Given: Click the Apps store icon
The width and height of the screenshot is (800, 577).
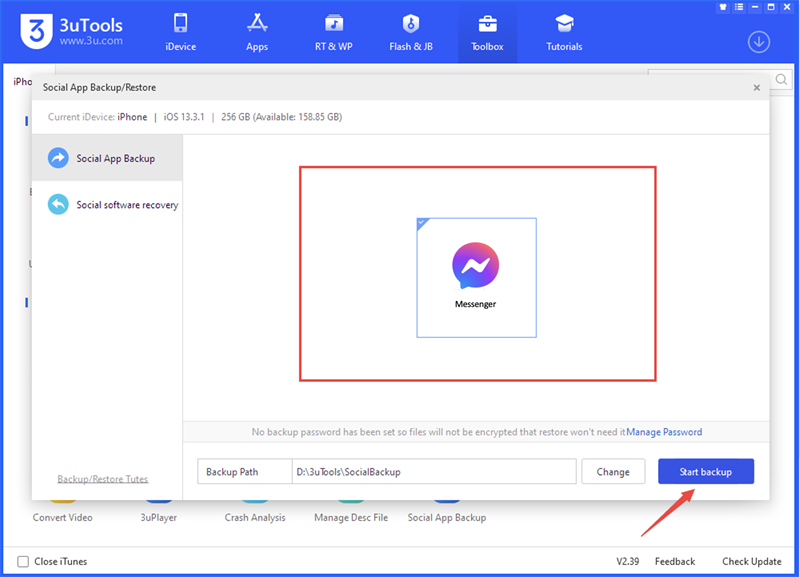Looking at the screenshot, I should [x=257, y=23].
